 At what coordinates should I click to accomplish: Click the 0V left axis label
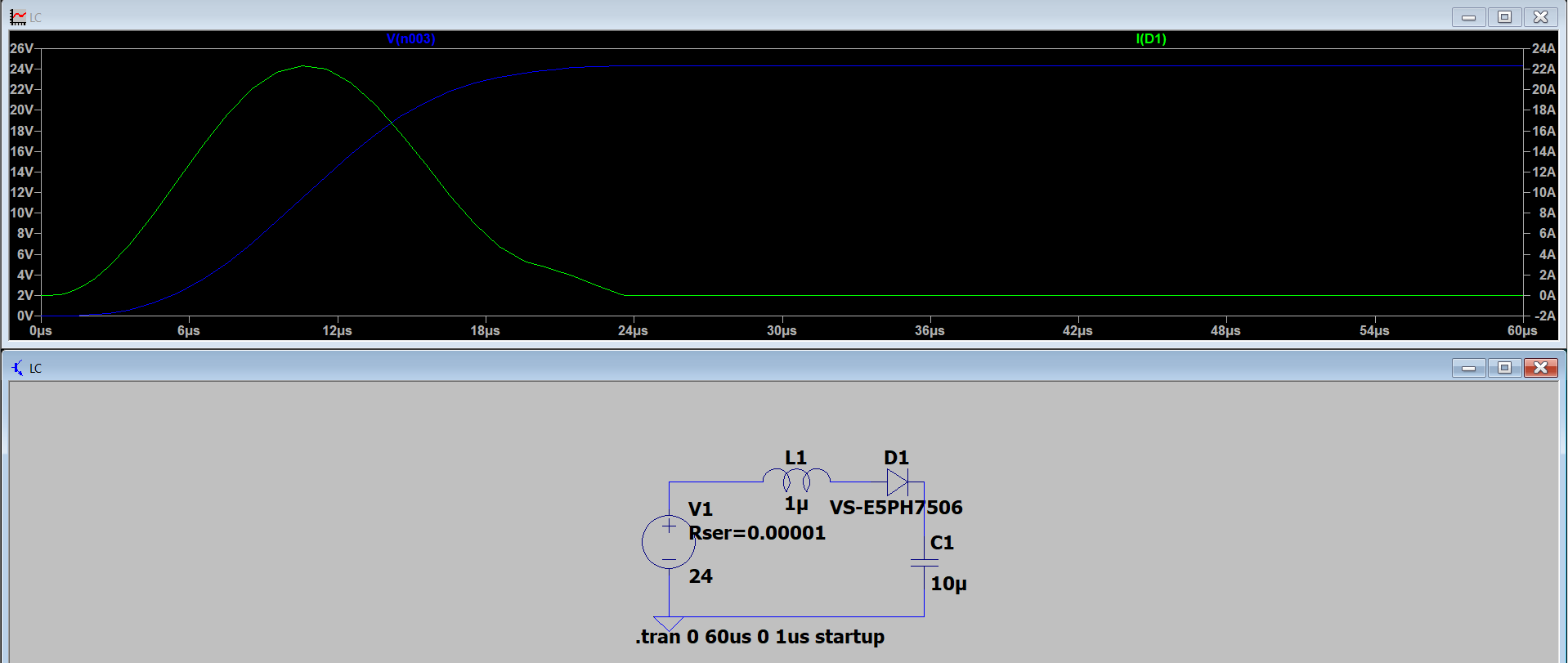click(25, 316)
